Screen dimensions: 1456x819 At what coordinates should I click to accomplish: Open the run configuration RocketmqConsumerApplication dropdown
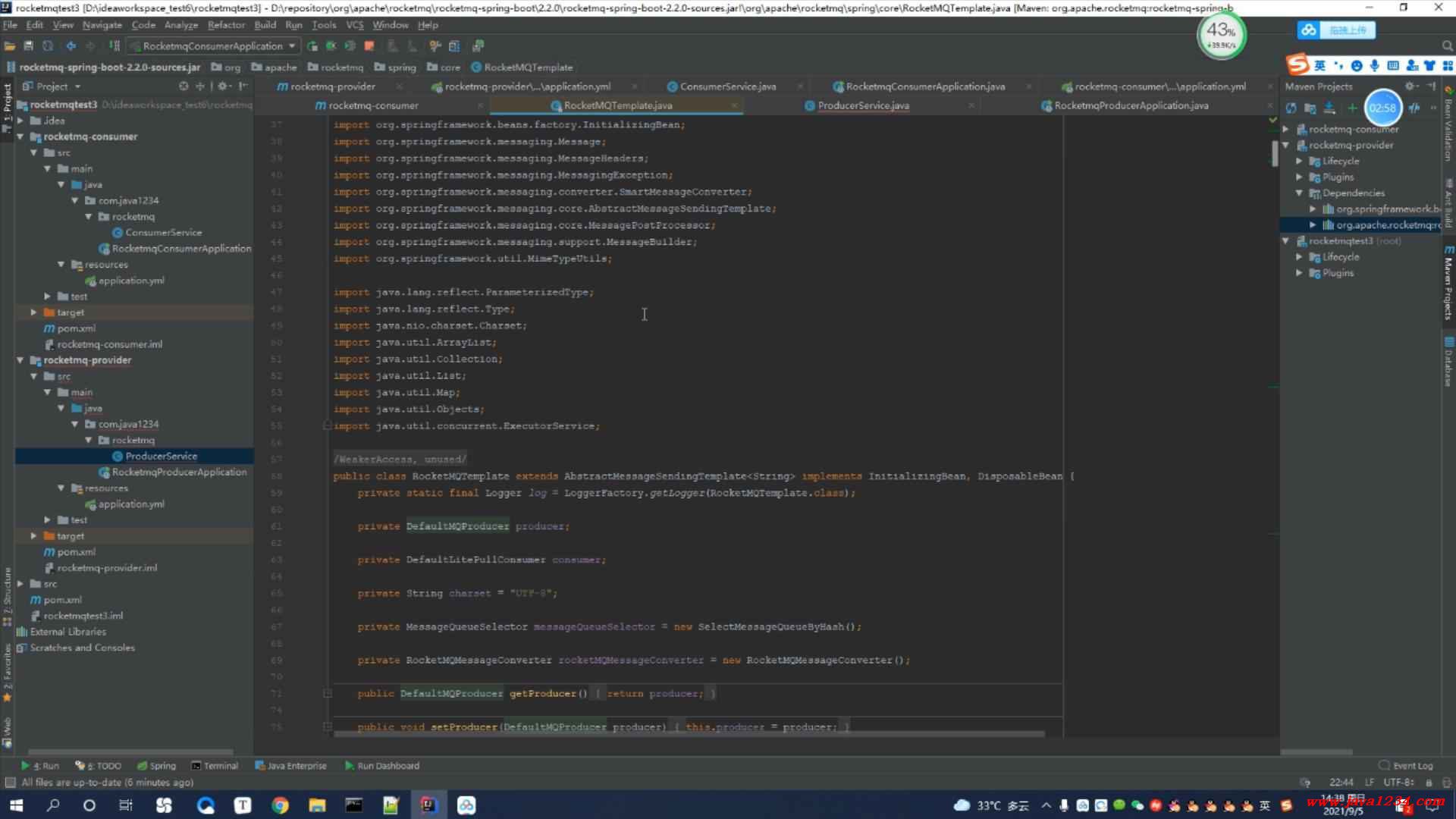click(212, 46)
